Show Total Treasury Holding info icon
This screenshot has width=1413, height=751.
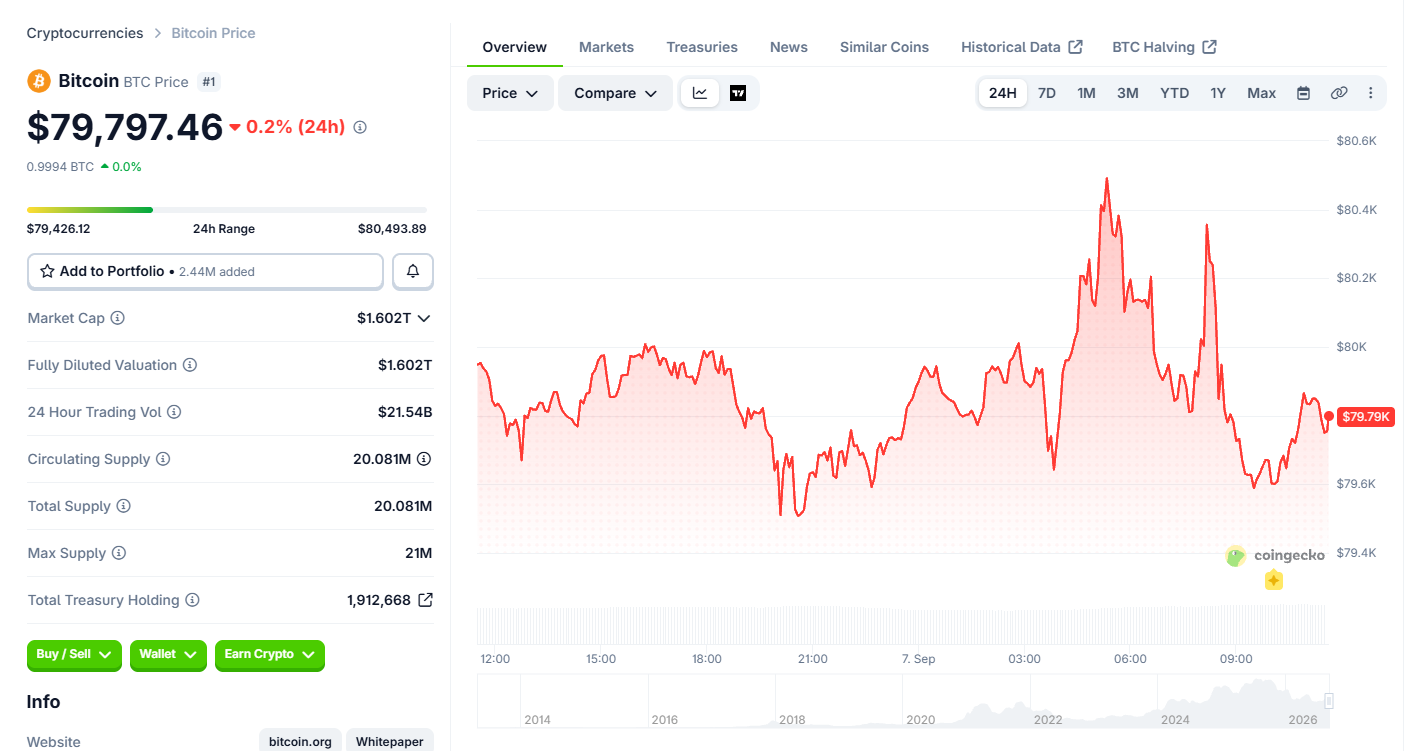pyautogui.click(x=192, y=600)
